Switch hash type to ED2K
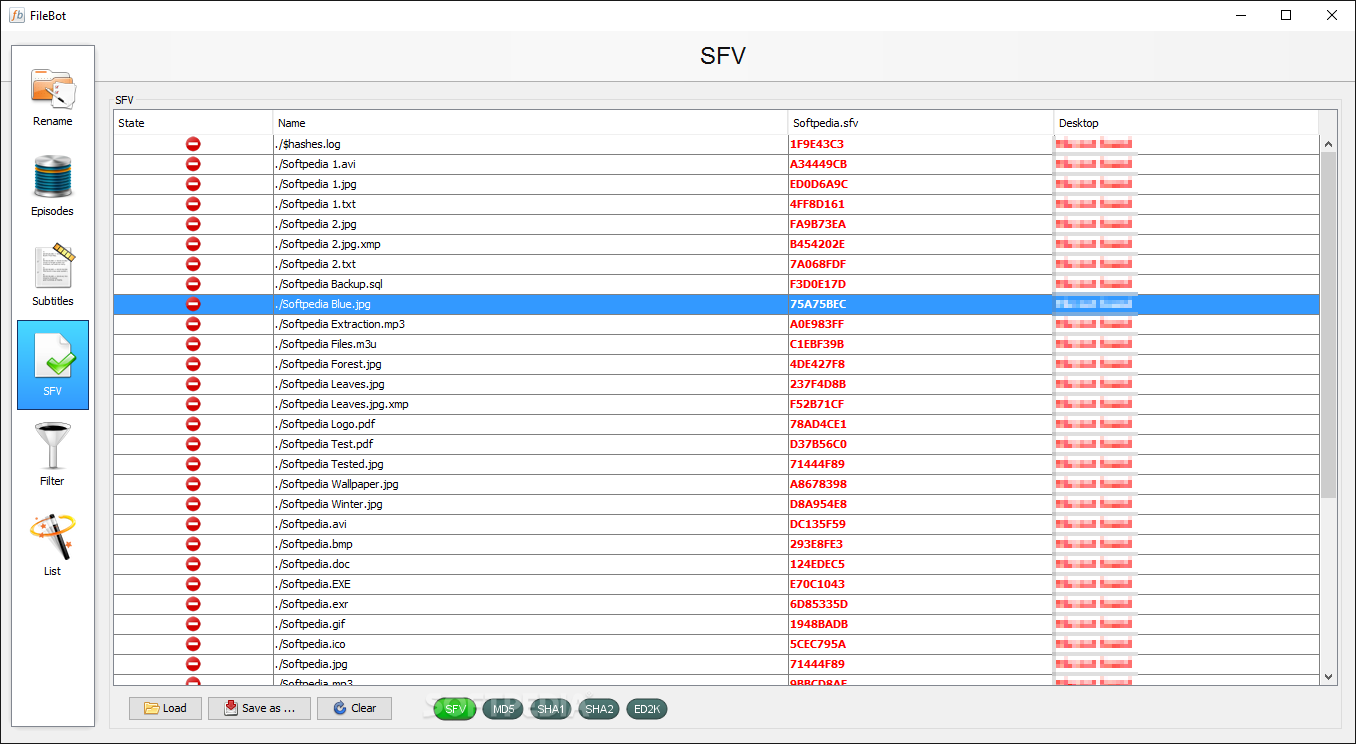 (647, 709)
